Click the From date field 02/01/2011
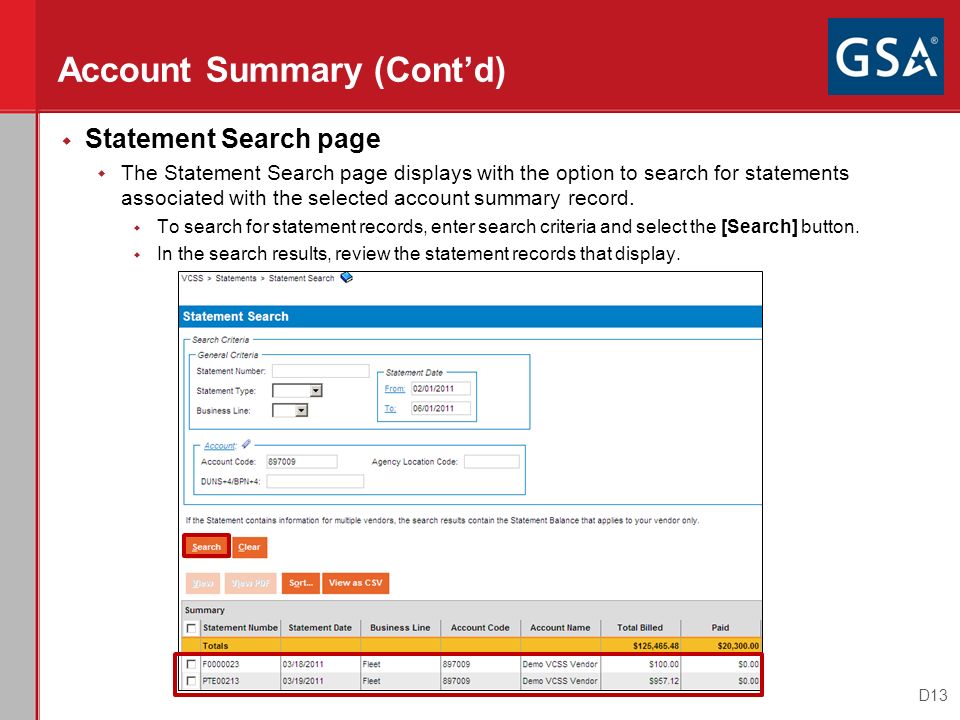Image resolution: width=960 pixels, height=720 pixels. (x=441, y=389)
